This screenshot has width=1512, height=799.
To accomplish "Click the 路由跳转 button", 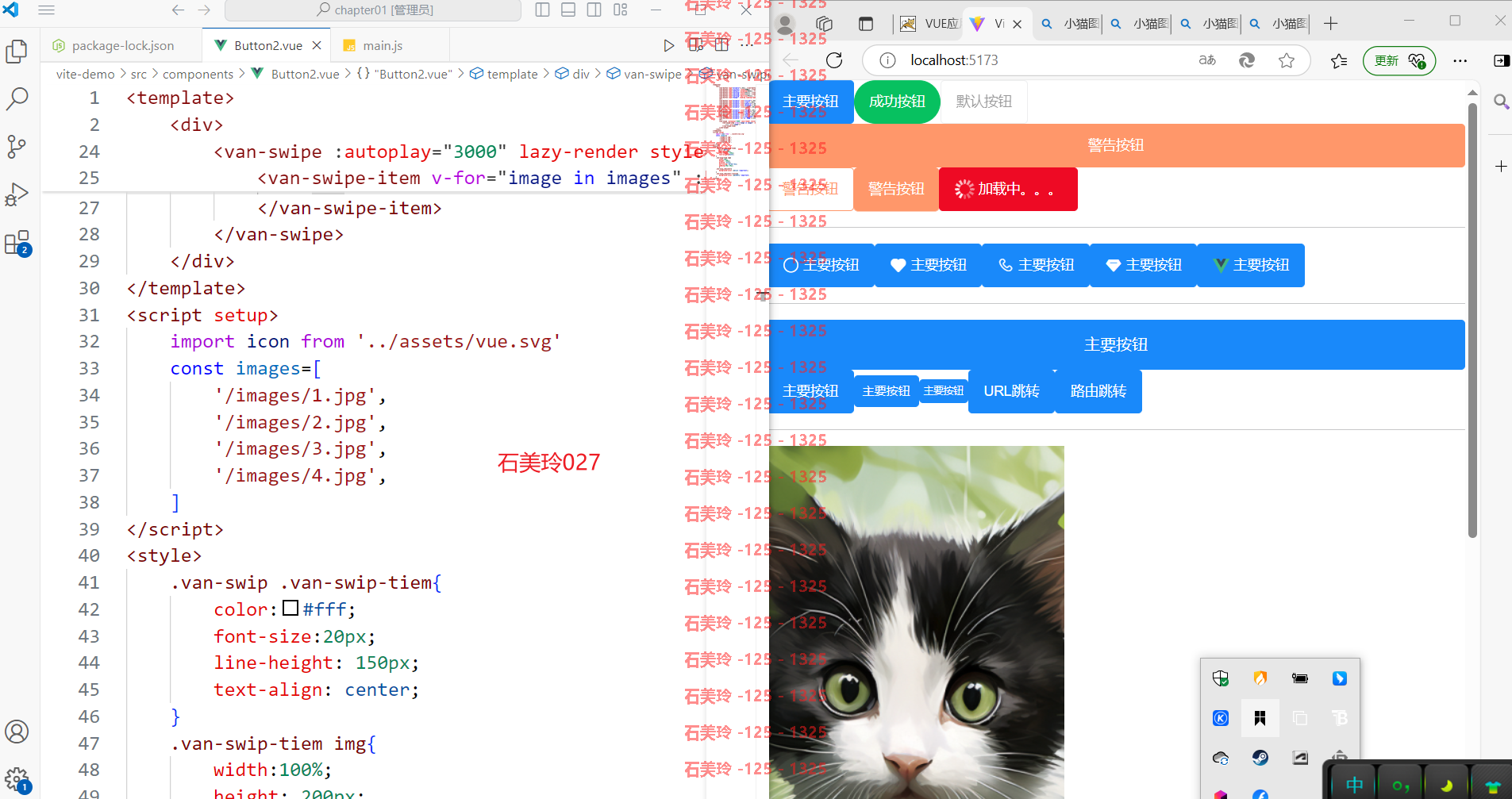I will 1098,391.
